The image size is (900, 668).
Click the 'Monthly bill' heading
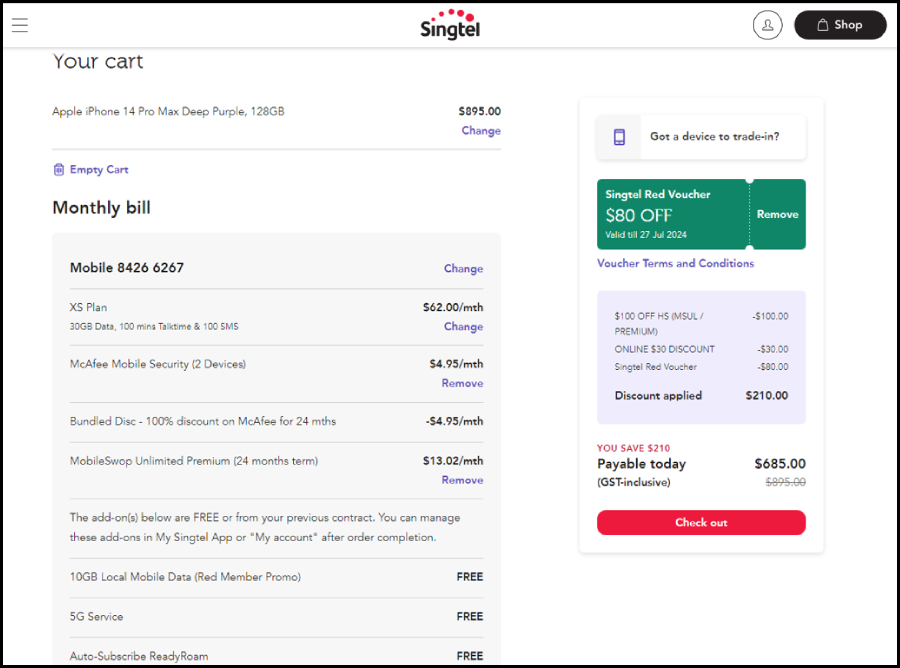coord(102,208)
